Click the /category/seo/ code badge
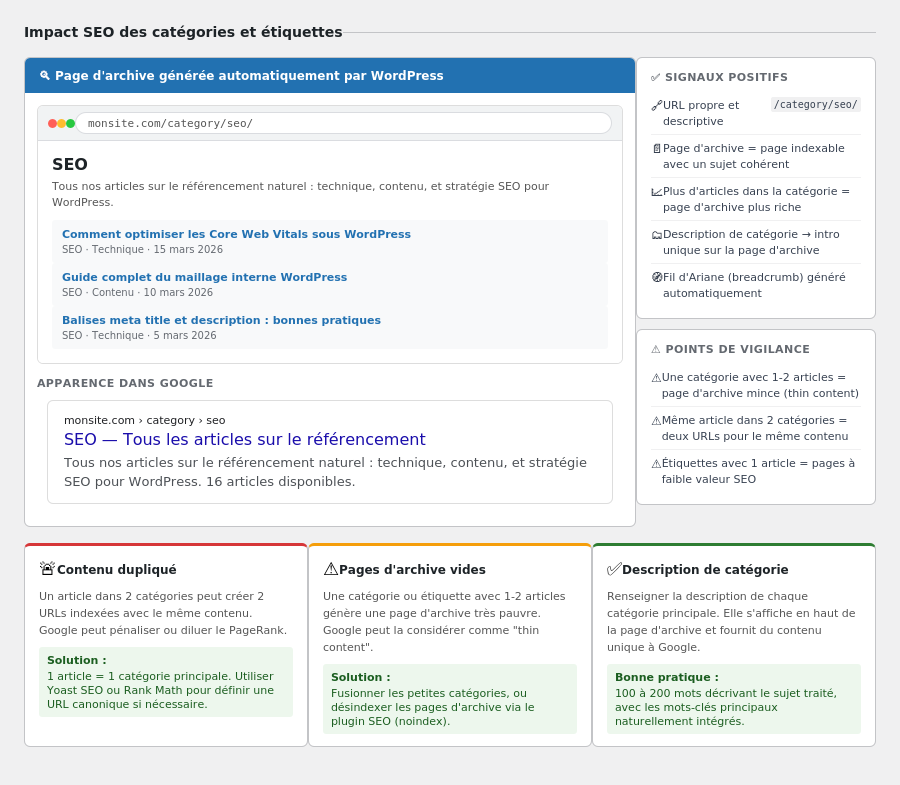 (816, 104)
